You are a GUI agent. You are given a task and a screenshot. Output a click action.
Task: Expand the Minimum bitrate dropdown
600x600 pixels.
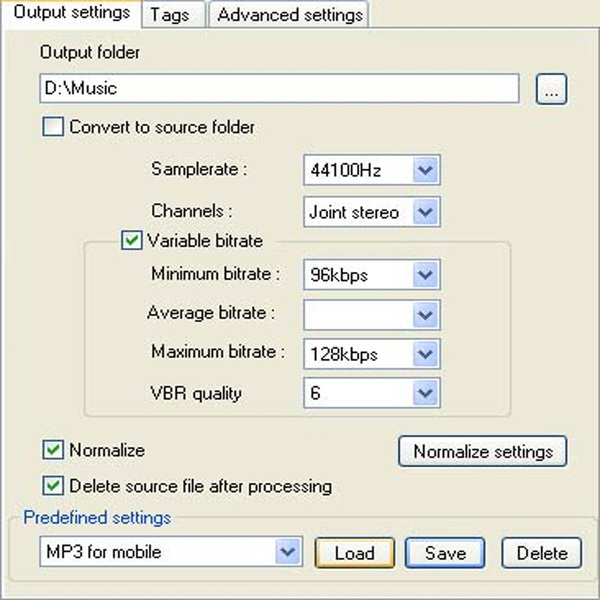372,275
